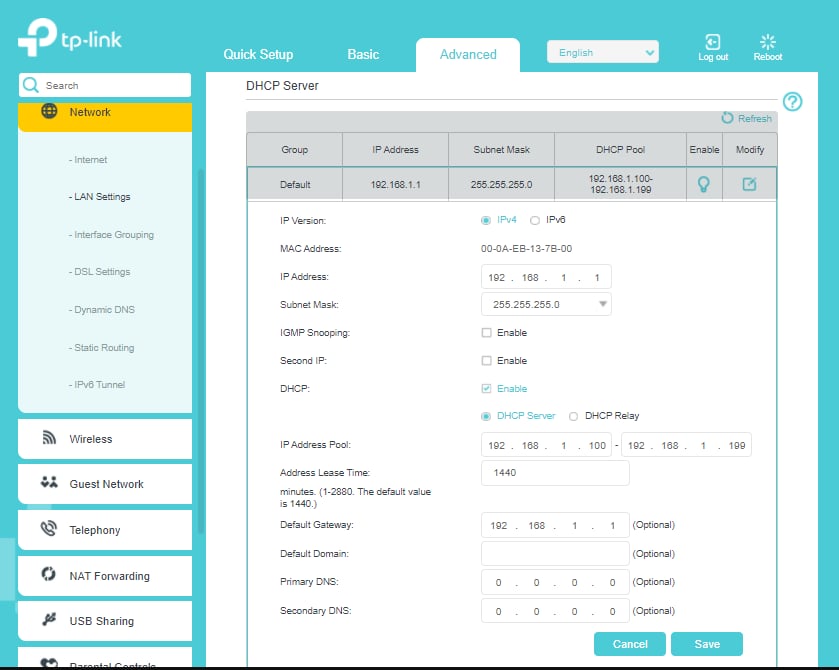Choose the DHCP Relay radio option
This screenshot has height=670, width=839.
coord(574,416)
